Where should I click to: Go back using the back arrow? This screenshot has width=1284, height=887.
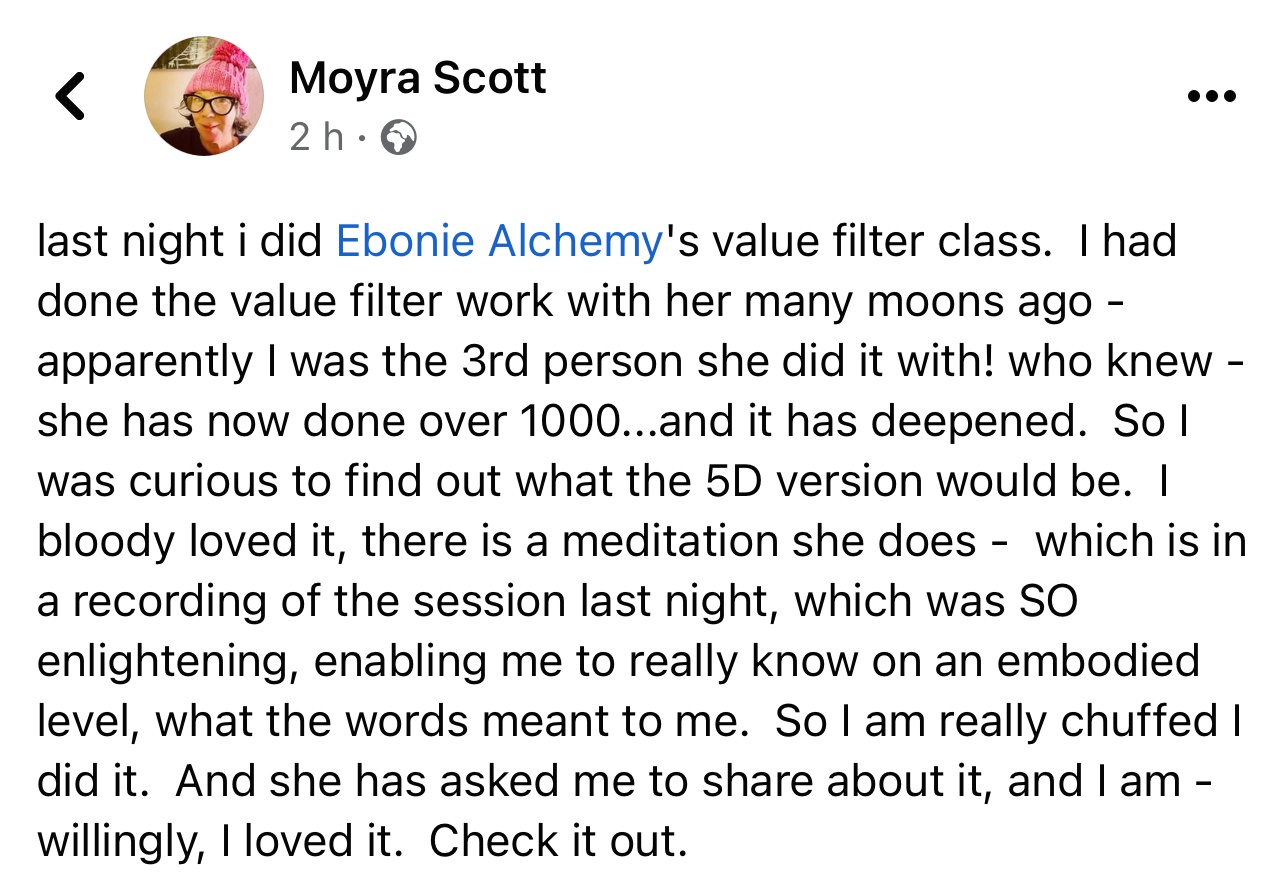pyautogui.click(x=70, y=97)
